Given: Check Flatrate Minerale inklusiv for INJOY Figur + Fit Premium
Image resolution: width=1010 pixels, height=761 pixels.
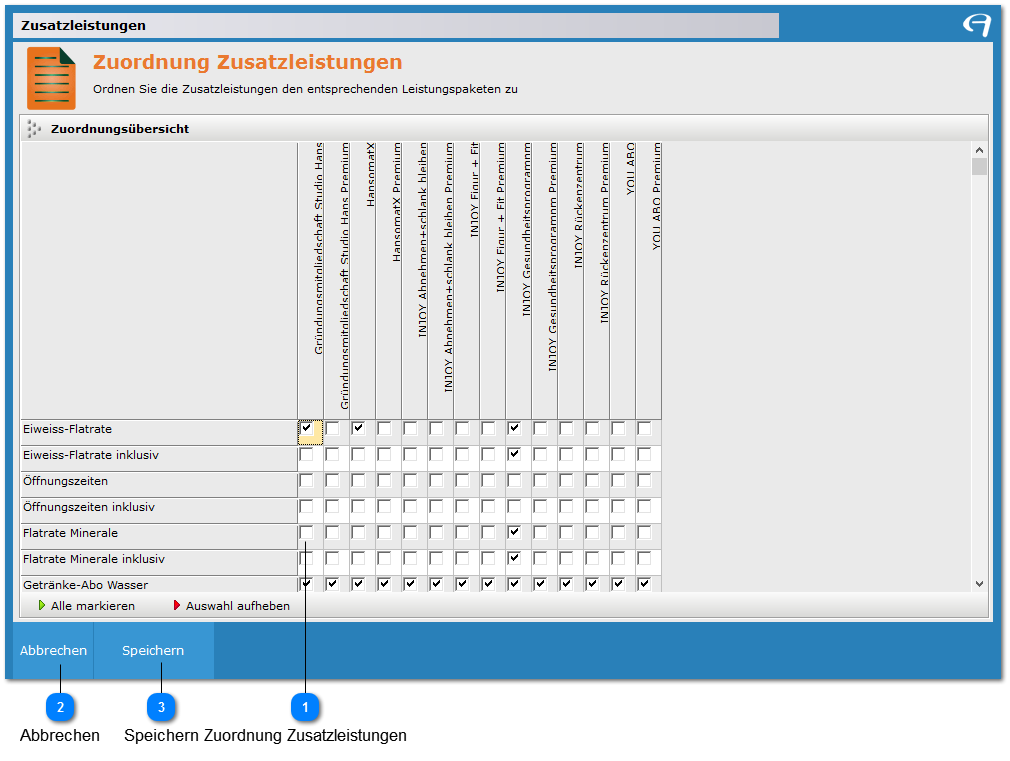Looking at the screenshot, I should tap(488, 558).
